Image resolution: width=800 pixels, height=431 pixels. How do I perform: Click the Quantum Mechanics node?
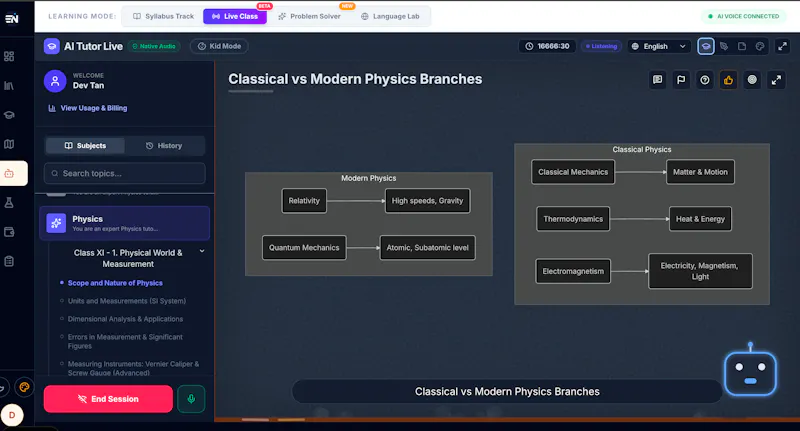click(x=304, y=248)
